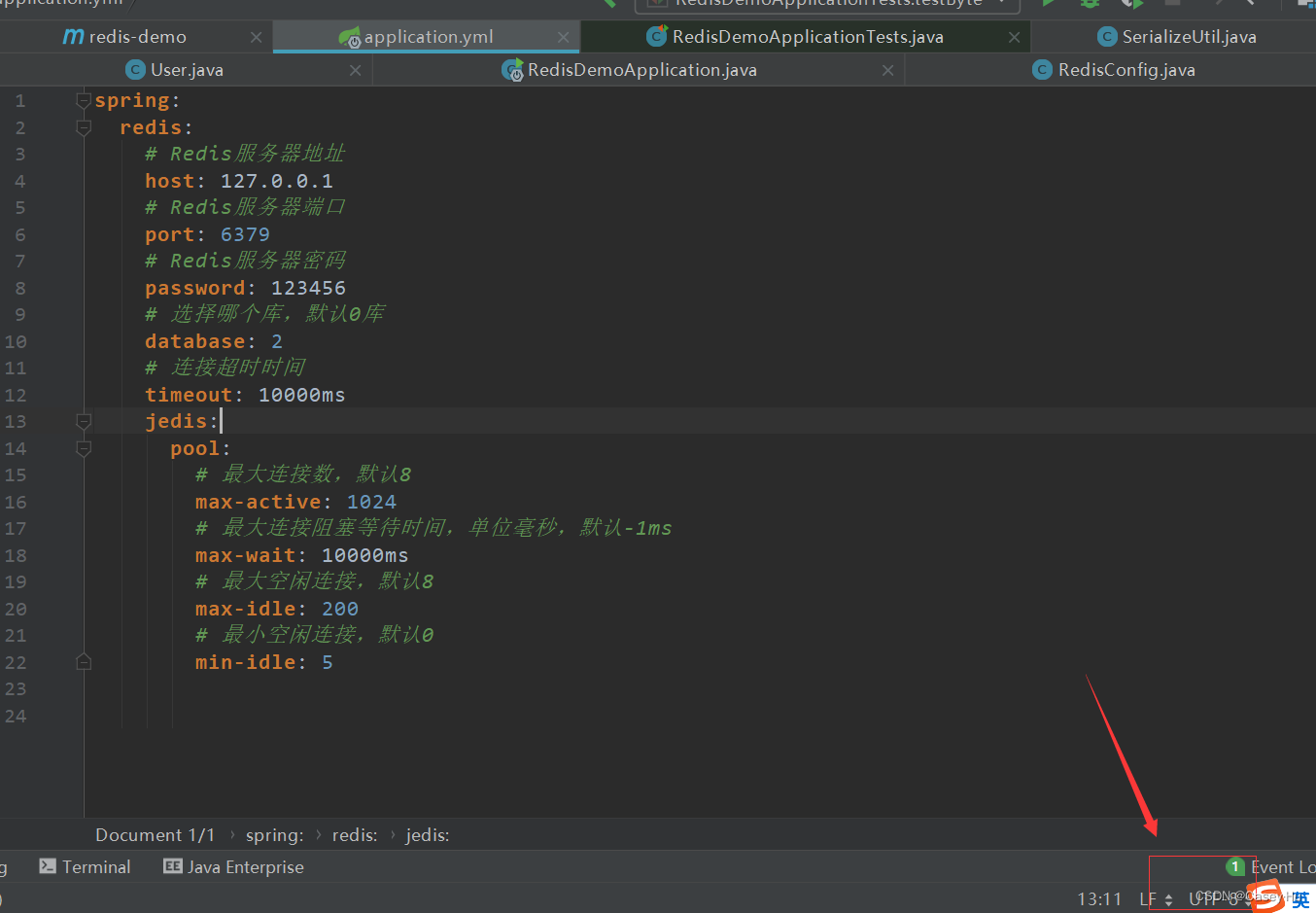
Task: Run the testByte test with the green run icon
Action: [x=1050, y=4]
